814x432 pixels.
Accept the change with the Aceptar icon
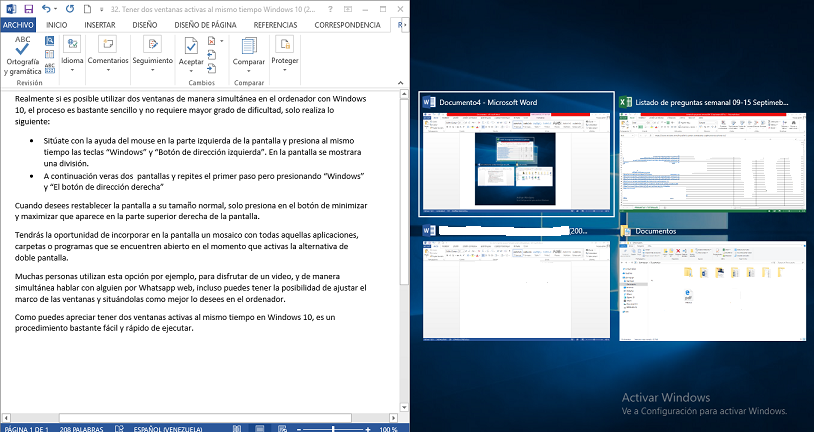pos(191,46)
